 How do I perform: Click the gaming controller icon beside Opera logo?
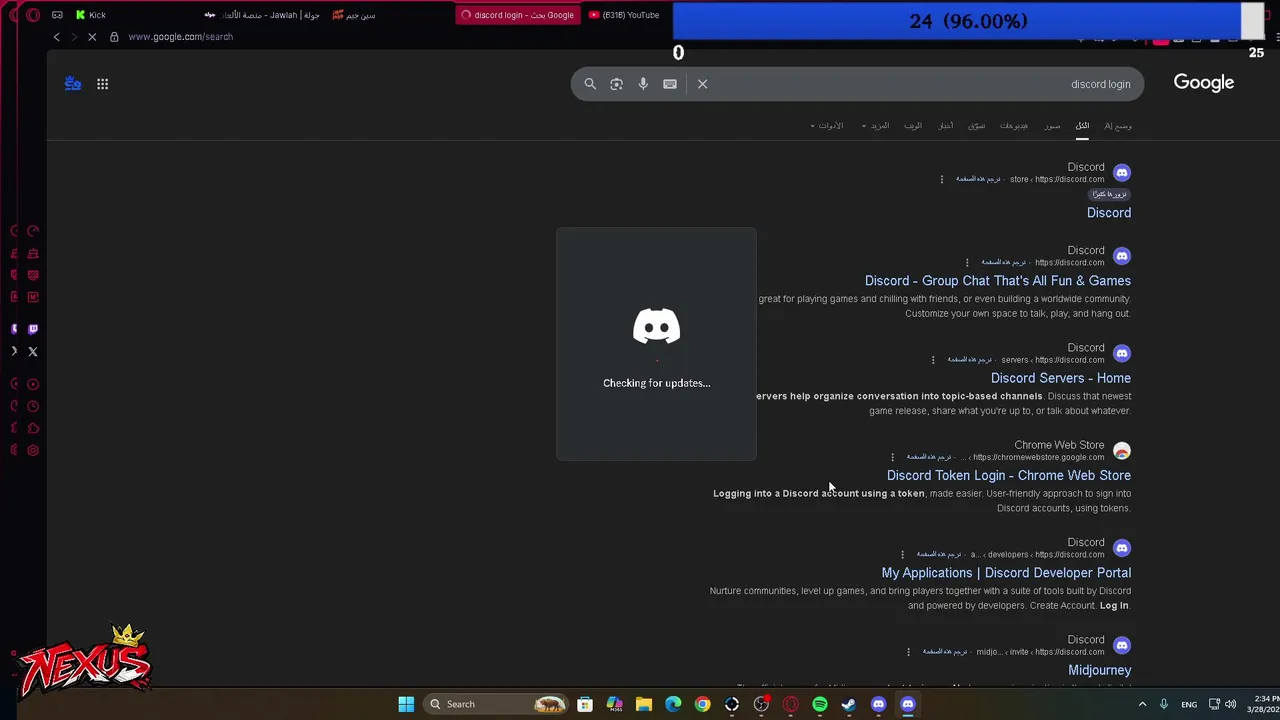coord(57,15)
